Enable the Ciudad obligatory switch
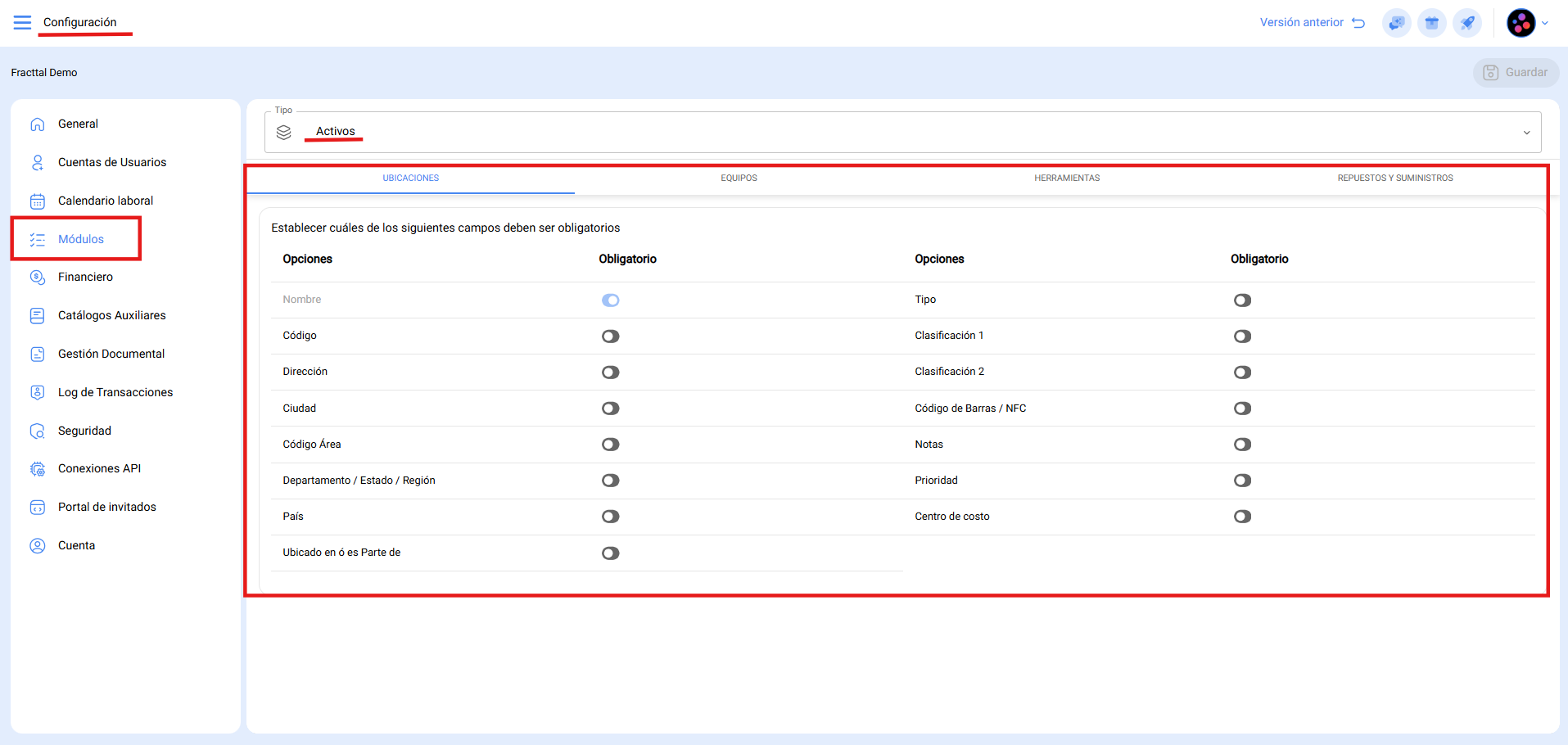1568x745 pixels. pos(610,409)
